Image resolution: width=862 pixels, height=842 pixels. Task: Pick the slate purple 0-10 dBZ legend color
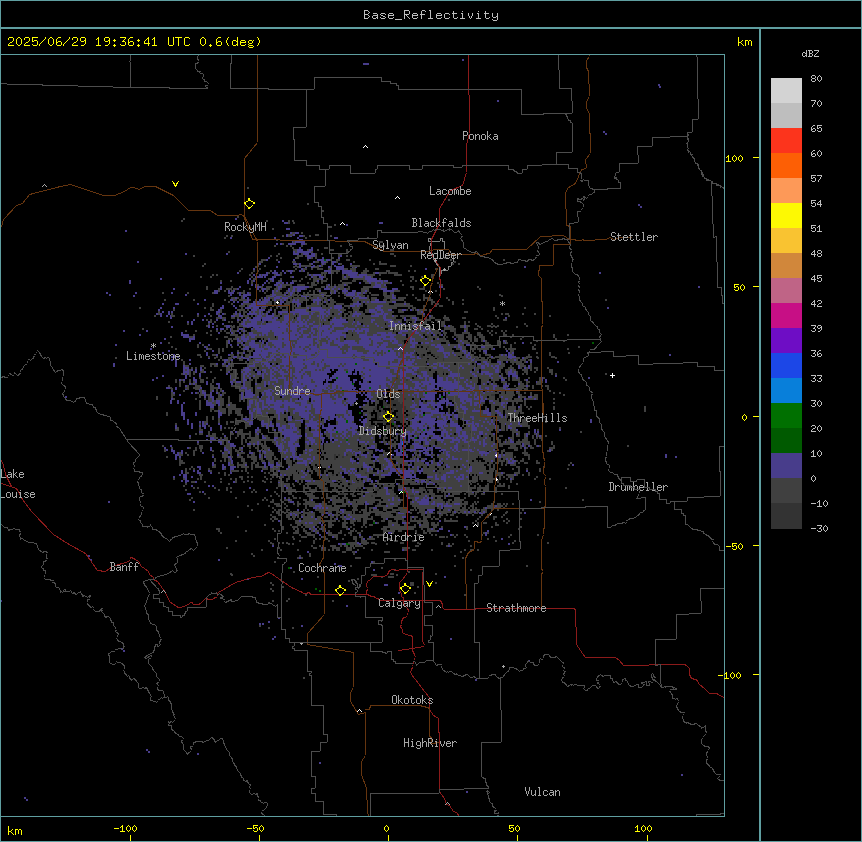point(786,466)
